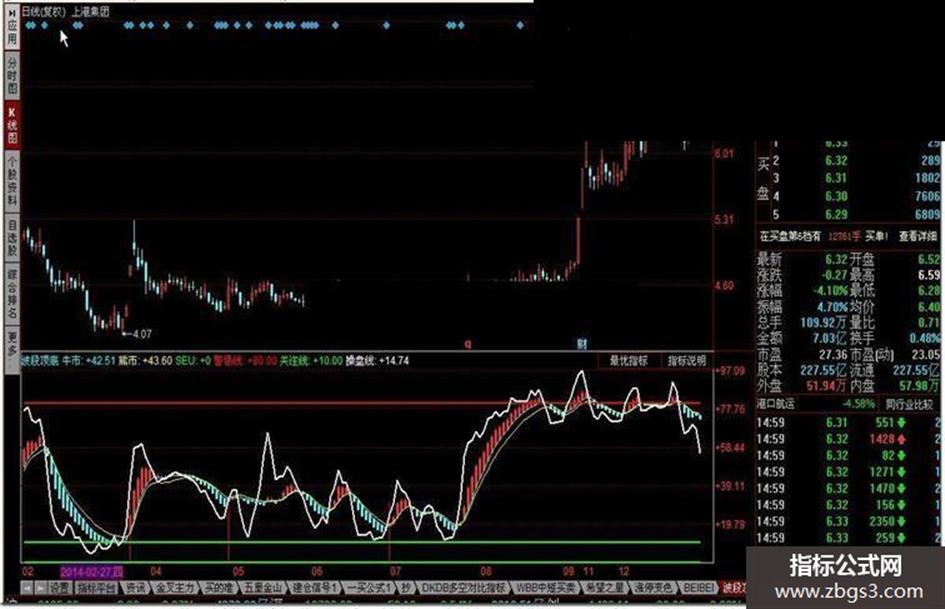This screenshot has width=945, height=609.
Task: Click the +77.76 indicator axis label
Action: 730,409
